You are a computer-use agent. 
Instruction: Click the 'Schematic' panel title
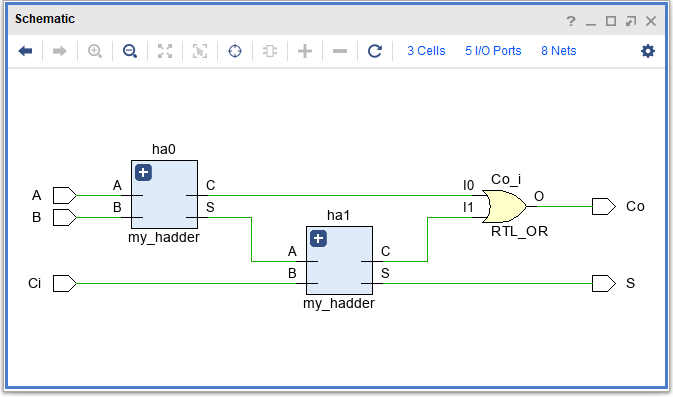tap(45, 19)
